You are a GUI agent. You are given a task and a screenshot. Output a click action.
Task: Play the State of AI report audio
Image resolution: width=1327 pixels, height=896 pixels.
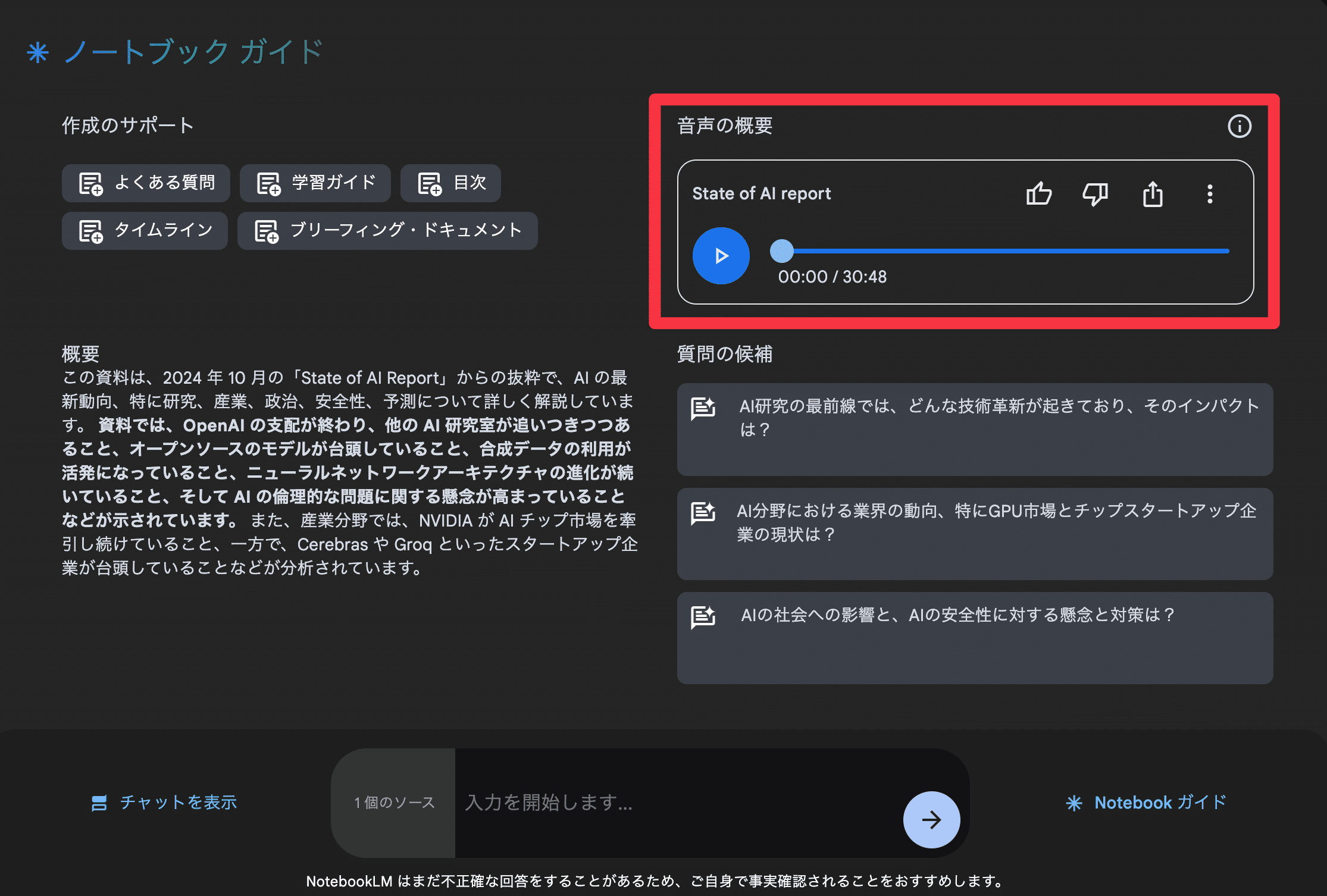(721, 256)
